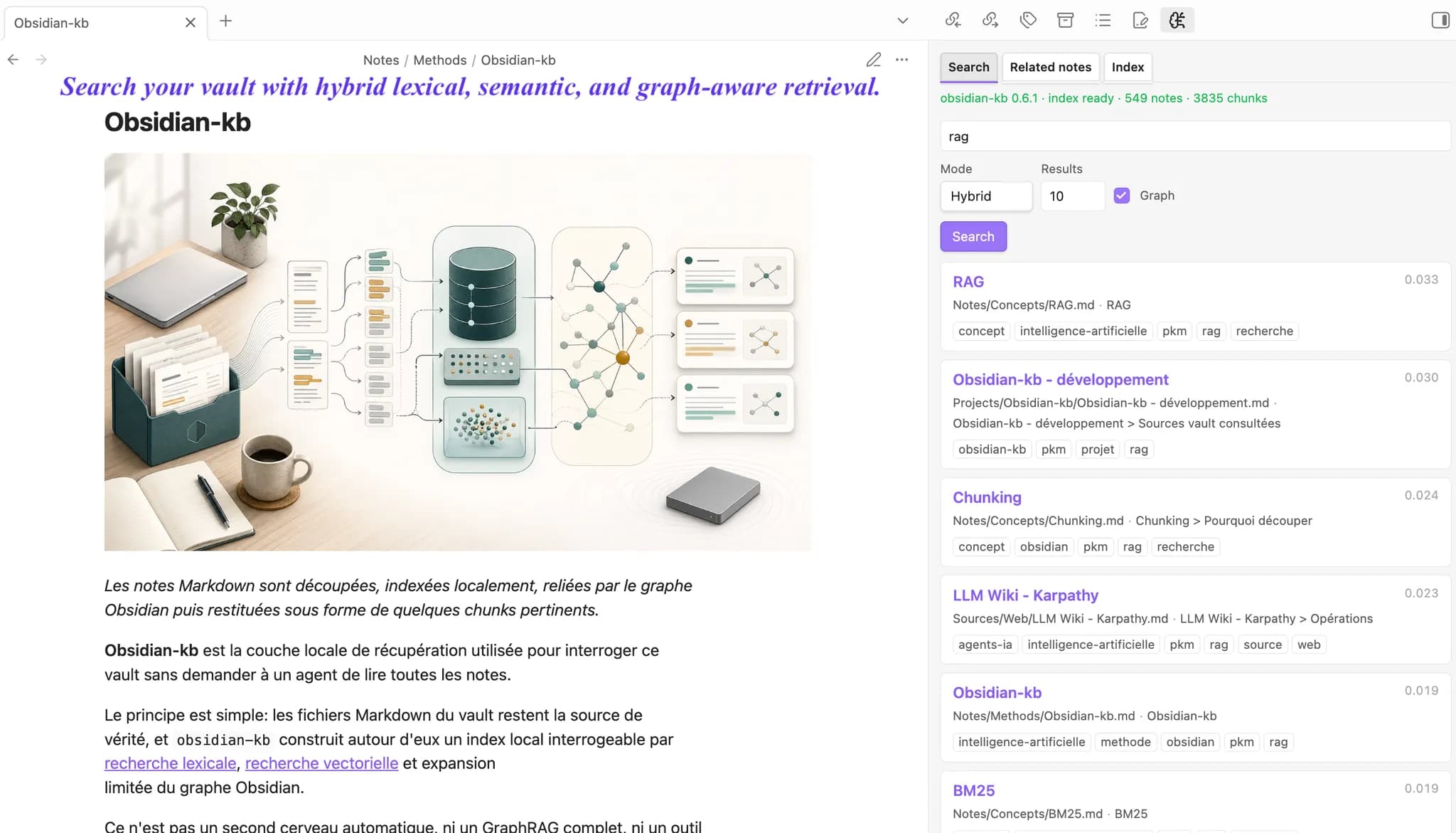Open the RAG search result

pyautogui.click(x=968, y=282)
